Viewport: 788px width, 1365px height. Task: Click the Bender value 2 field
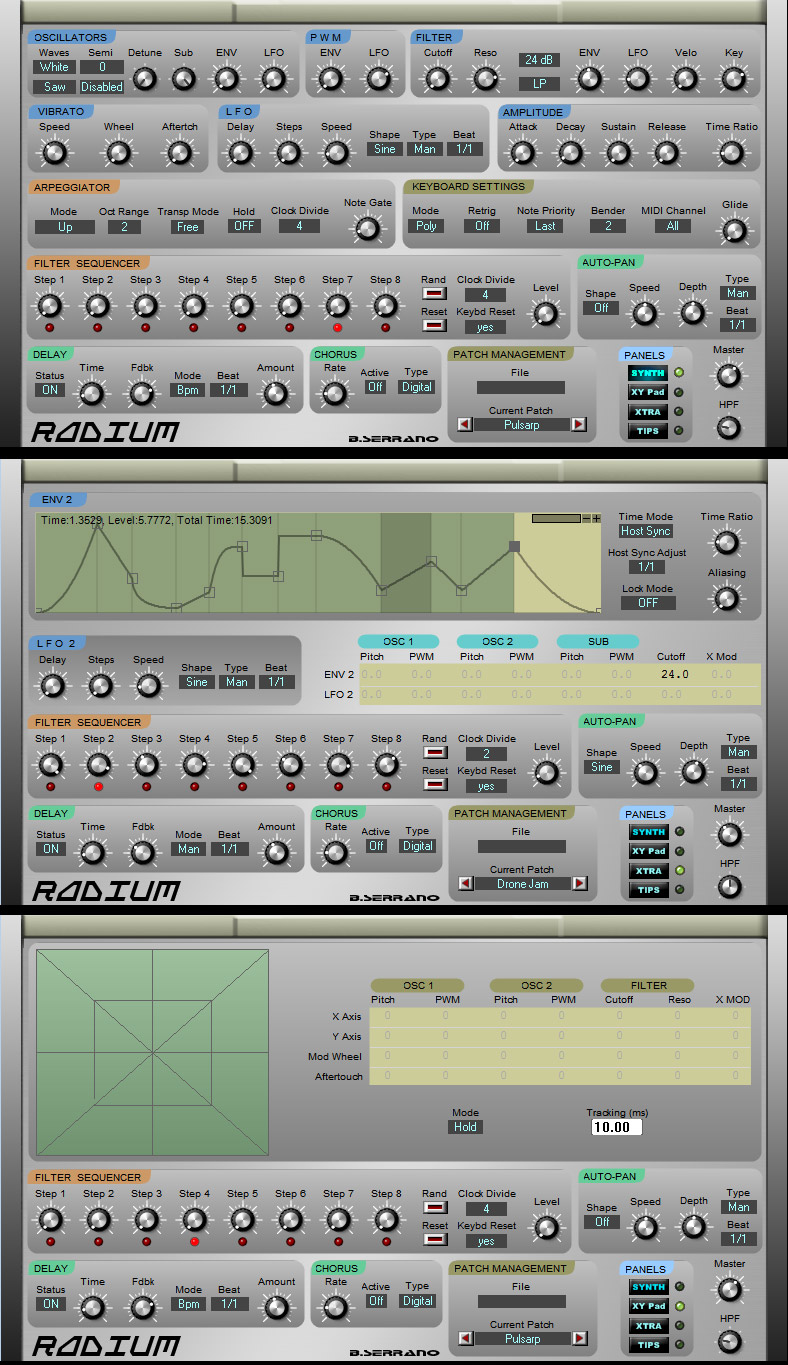click(607, 226)
